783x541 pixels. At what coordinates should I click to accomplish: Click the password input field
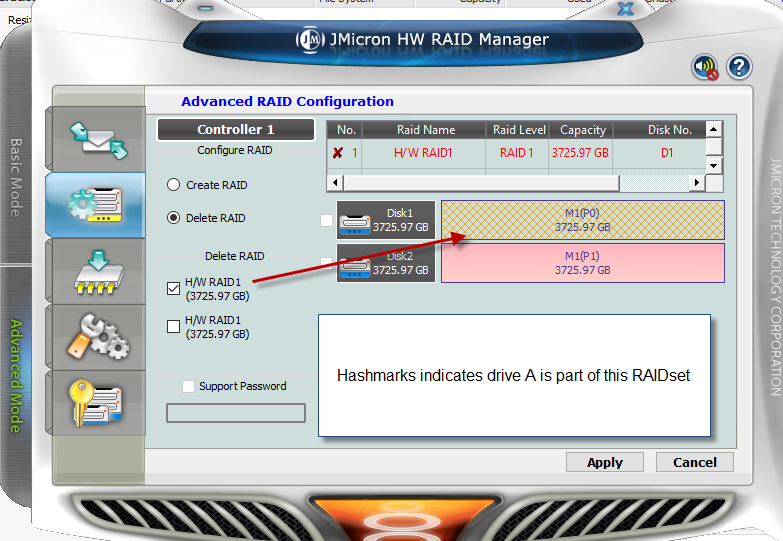click(236, 413)
